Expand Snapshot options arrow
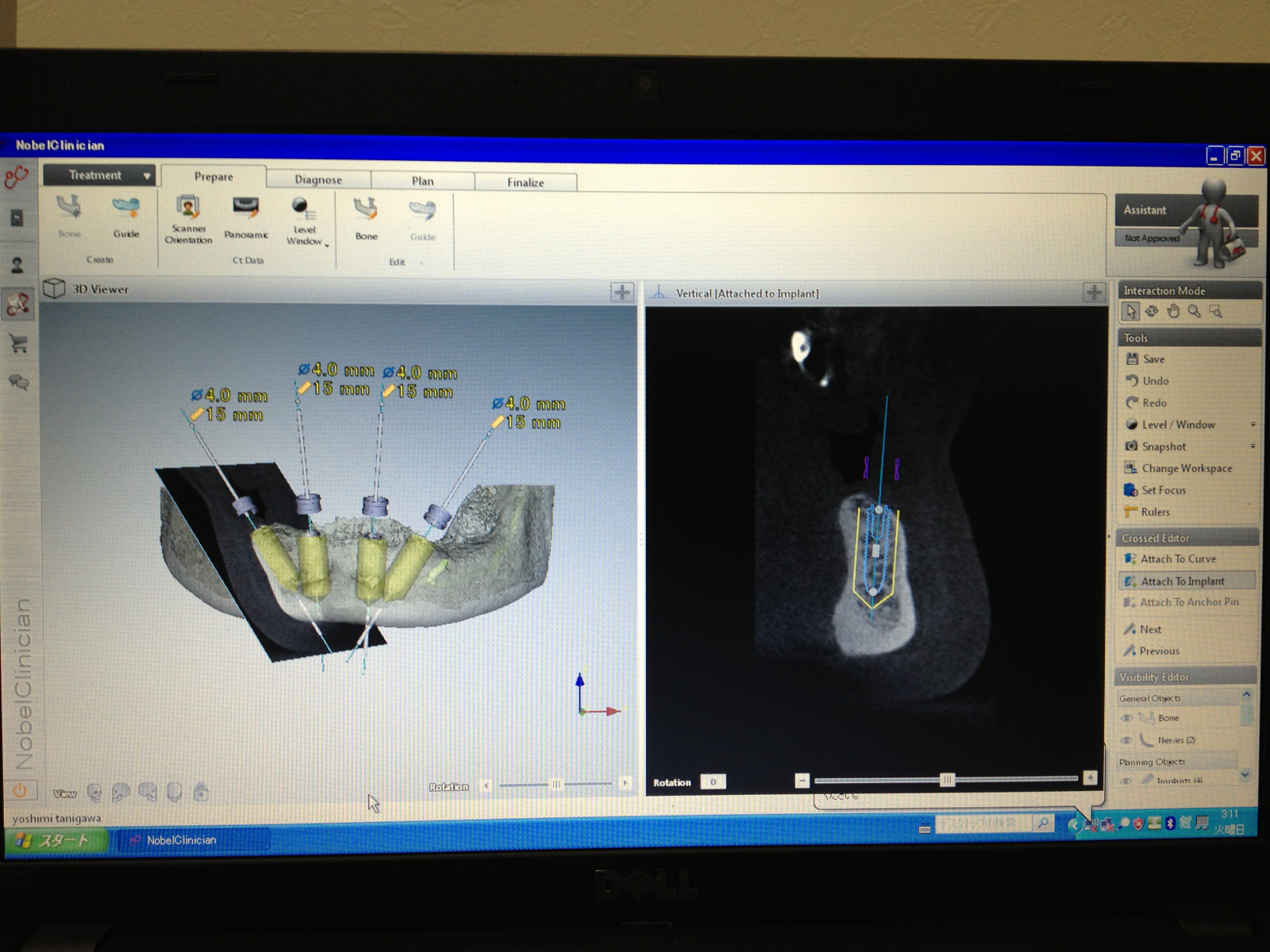1270x952 pixels. coord(1253,447)
